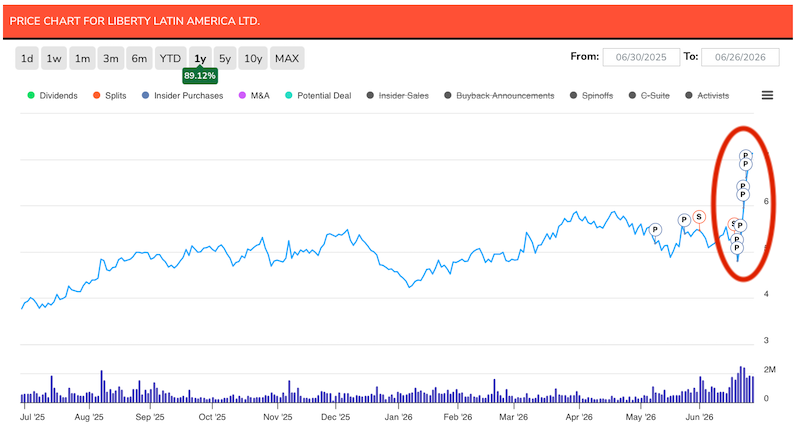Screen dimensions: 800x427
Task: Show the 5y price history
Action: pos(225,58)
